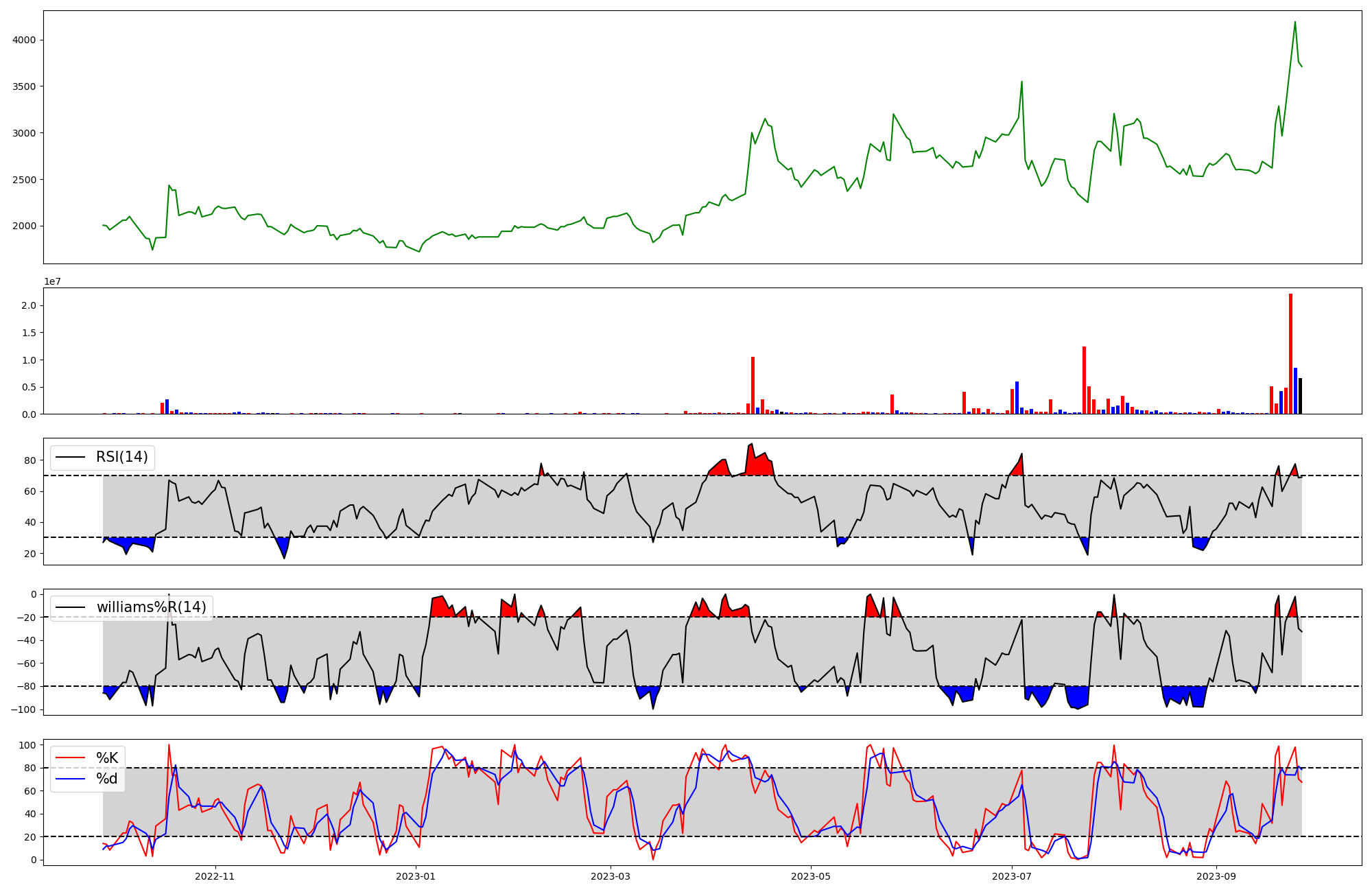Click the 2023-01 x-axis date label
This screenshot has height=892, width=1372.
tap(415, 876)
